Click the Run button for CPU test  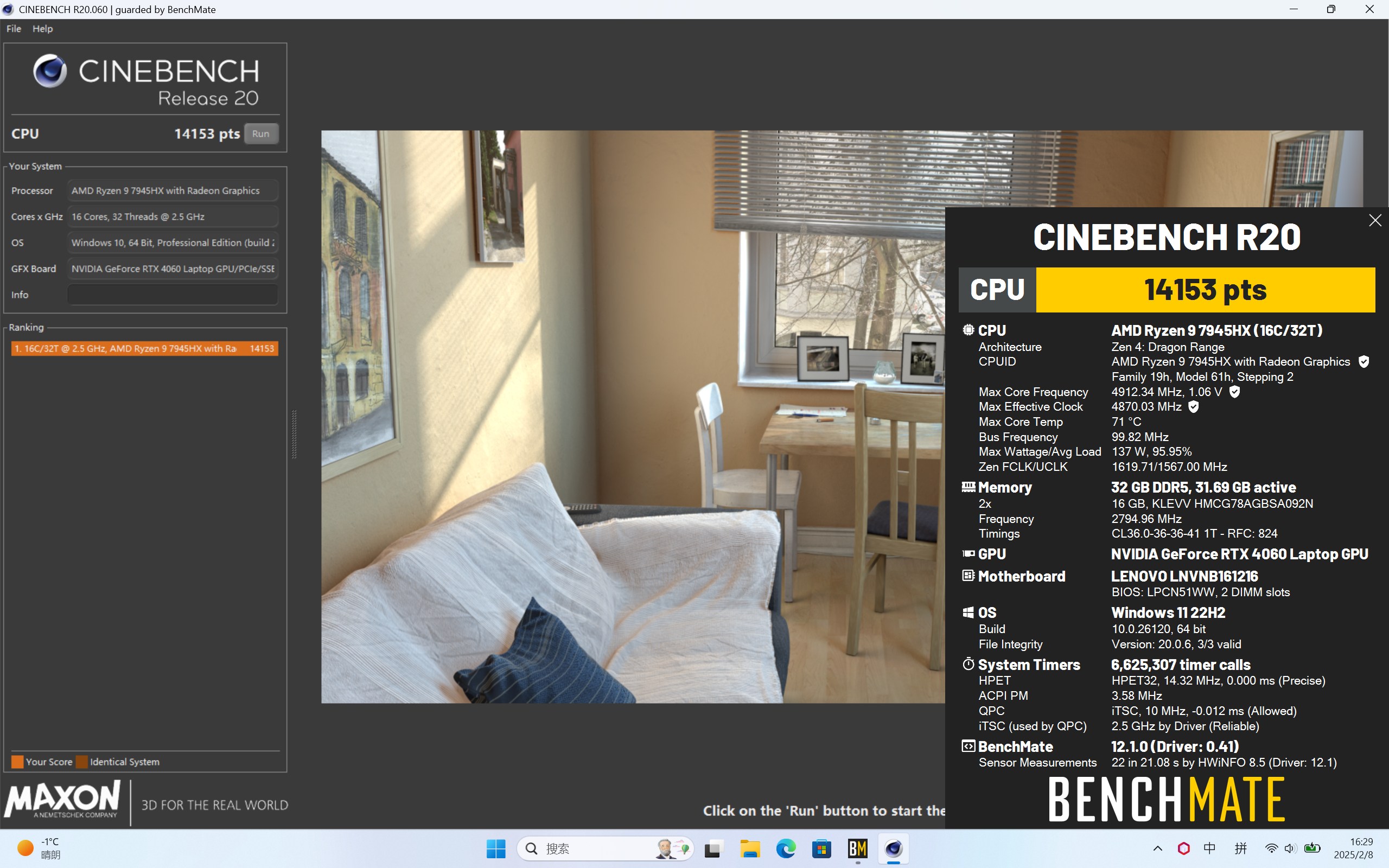click(x=260, y=134)
